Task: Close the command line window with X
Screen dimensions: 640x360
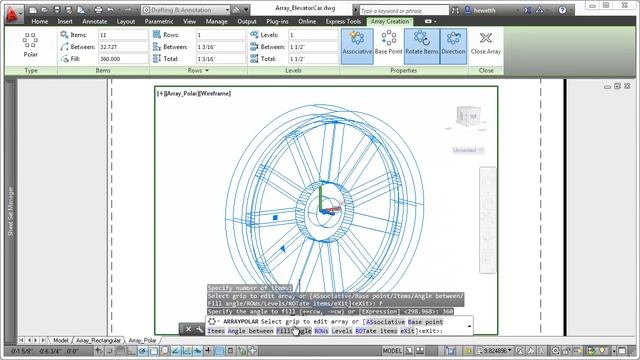Action: click(188, 329)
